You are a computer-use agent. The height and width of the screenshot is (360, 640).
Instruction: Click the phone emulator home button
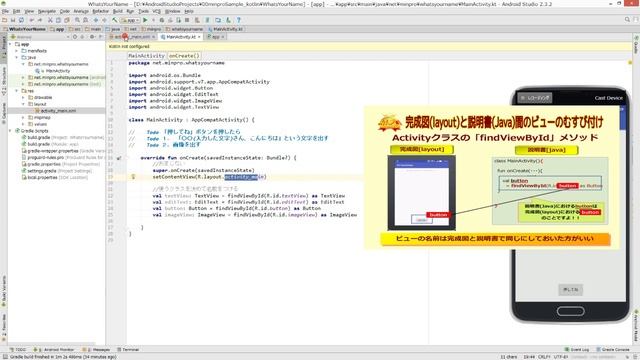pyautogui.click(x=570, y=311)
